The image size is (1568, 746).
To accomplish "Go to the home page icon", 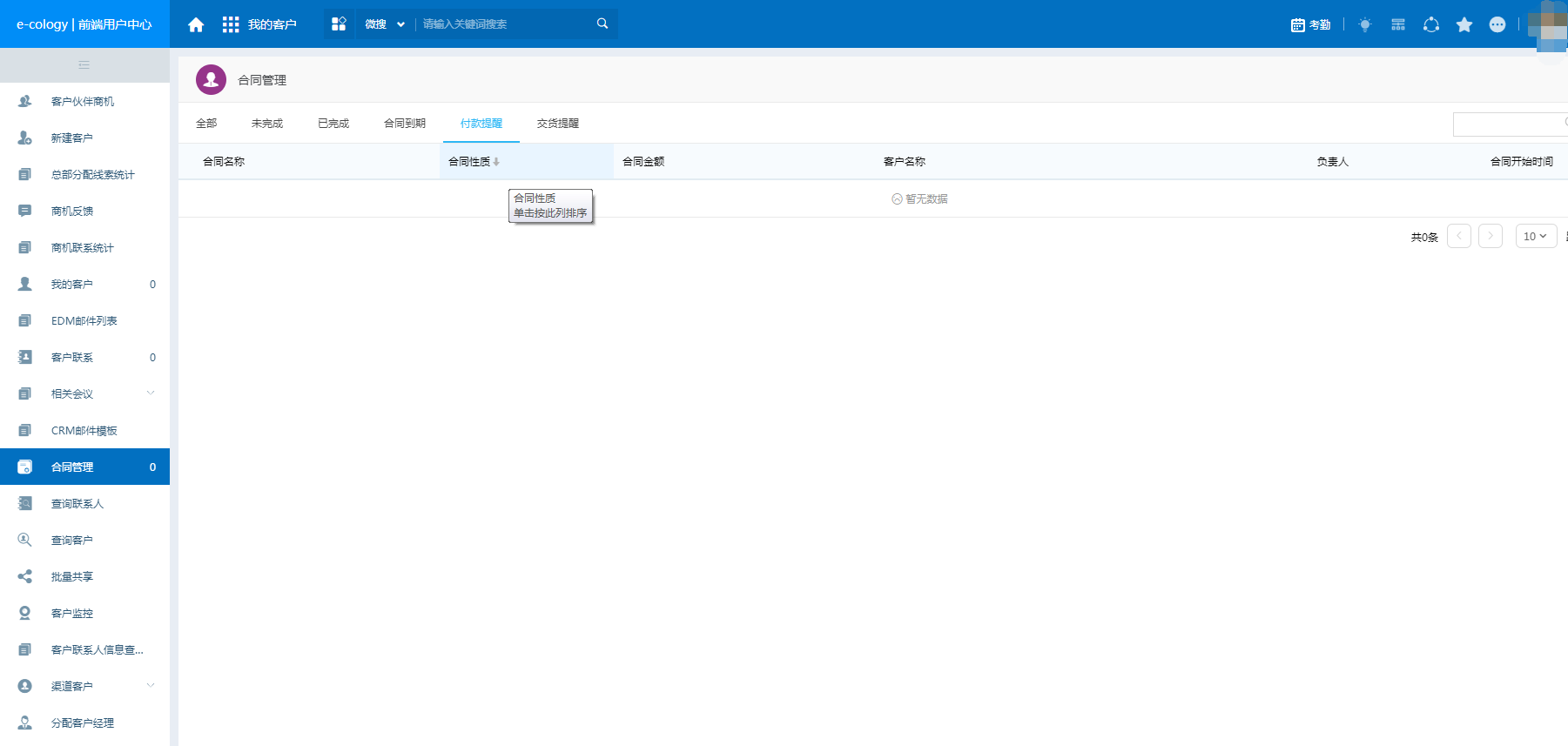I will 196,24.
